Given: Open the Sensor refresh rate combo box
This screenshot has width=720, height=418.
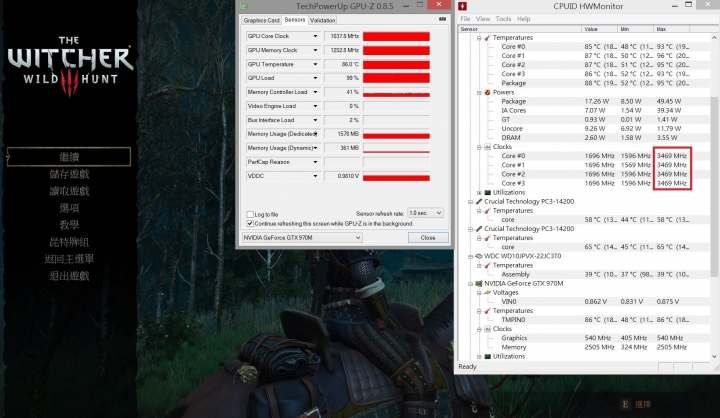Looking at the screenshot, I should tap(425, 213).
